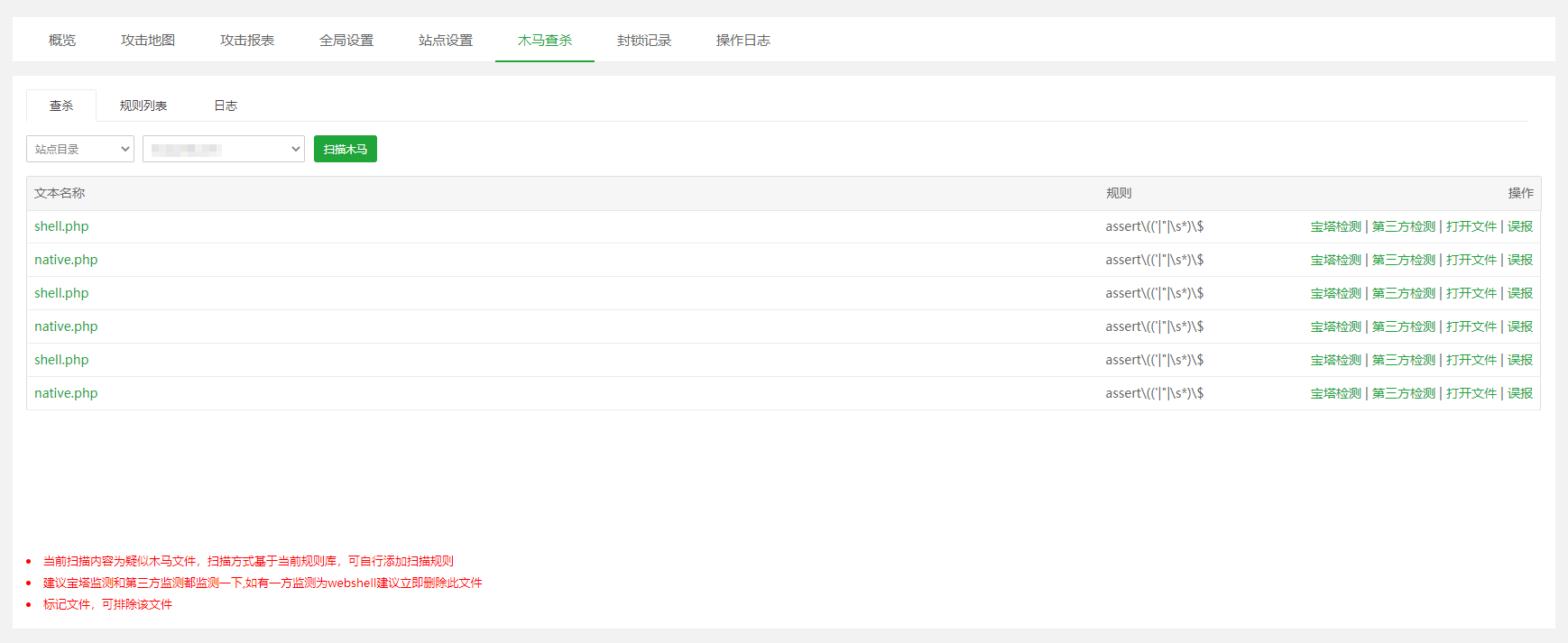This screenshot has height=643, width=1568.
Task: Click 宝塔检测 for the first shell.php row
Action: click(x=1335, y=226)
